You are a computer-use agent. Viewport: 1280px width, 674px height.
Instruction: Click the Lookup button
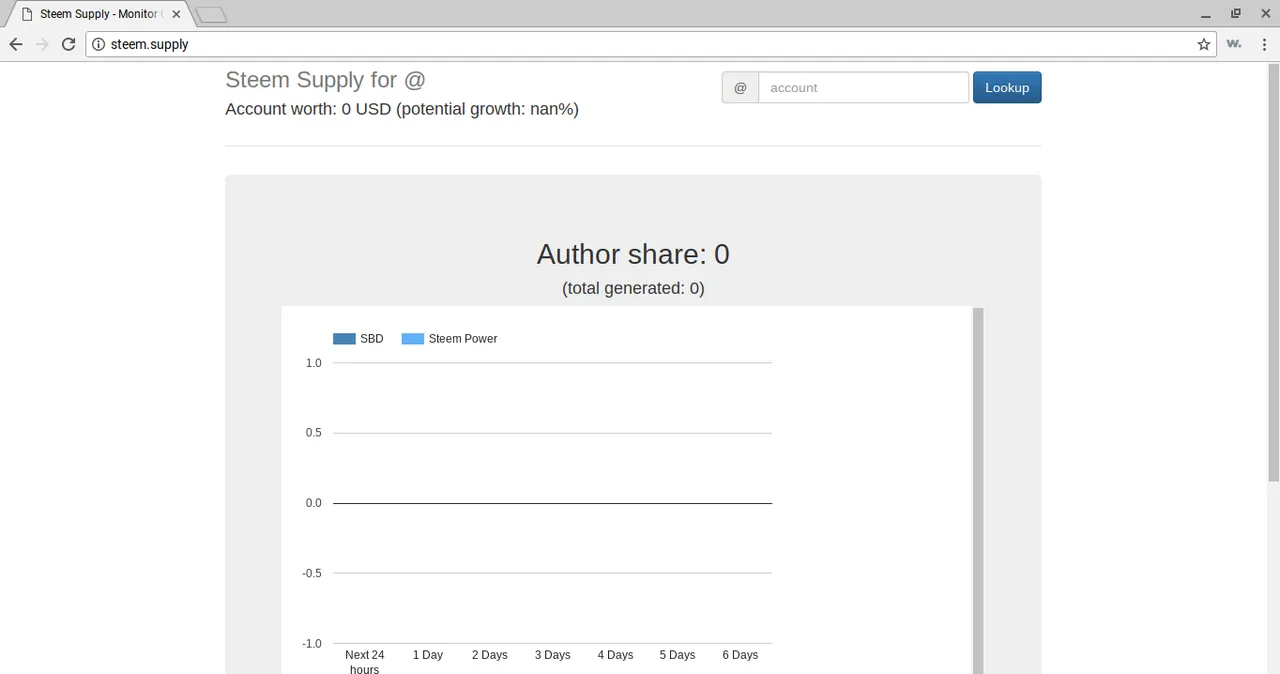pos(1007,88)
